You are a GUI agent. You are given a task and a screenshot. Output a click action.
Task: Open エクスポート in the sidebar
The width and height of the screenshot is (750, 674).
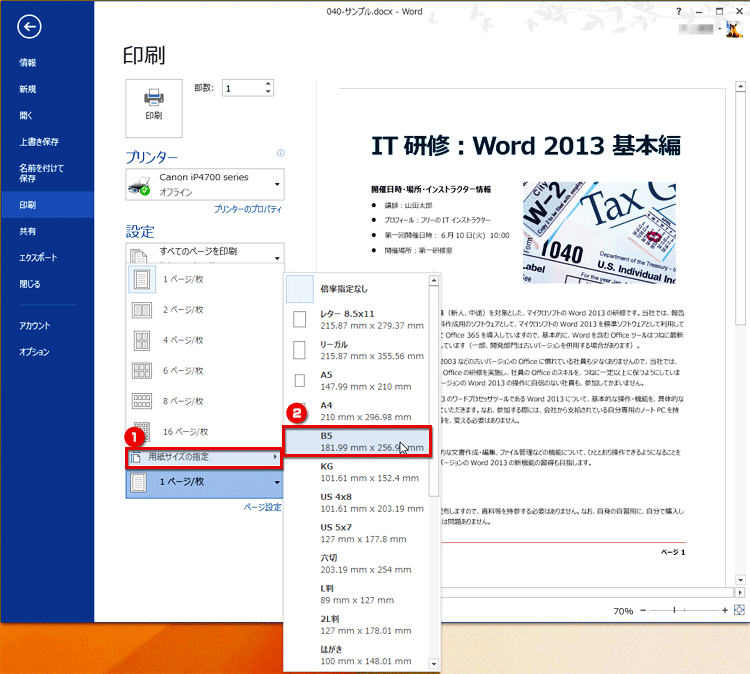(x=47, y=257)
